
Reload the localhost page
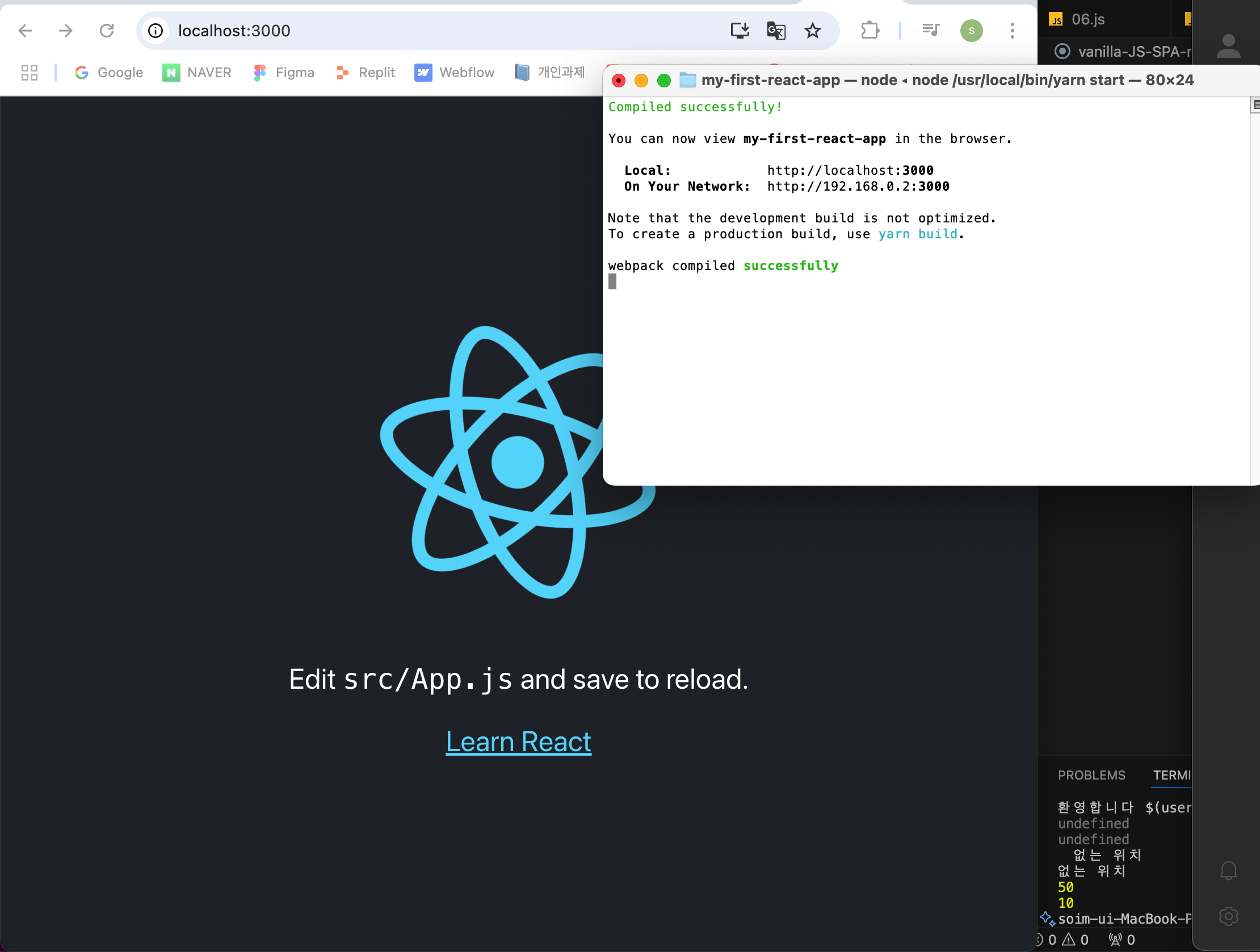[x=107, y=30]
